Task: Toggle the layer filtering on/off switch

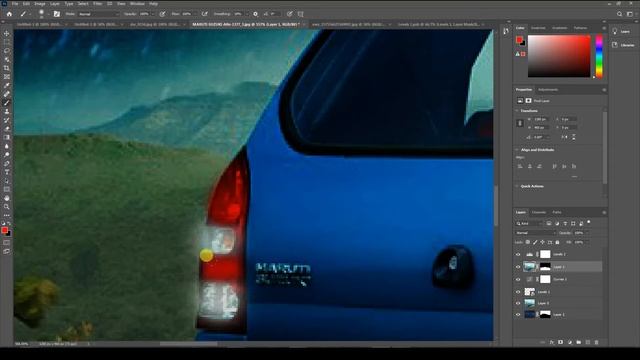Action: (x=589, y=222)
